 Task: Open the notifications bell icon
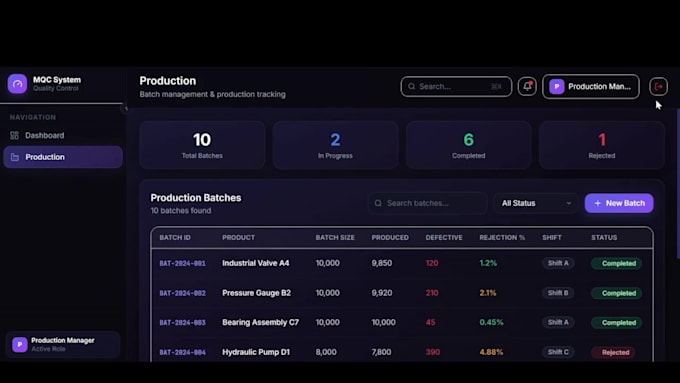click(x=527, y=86)
